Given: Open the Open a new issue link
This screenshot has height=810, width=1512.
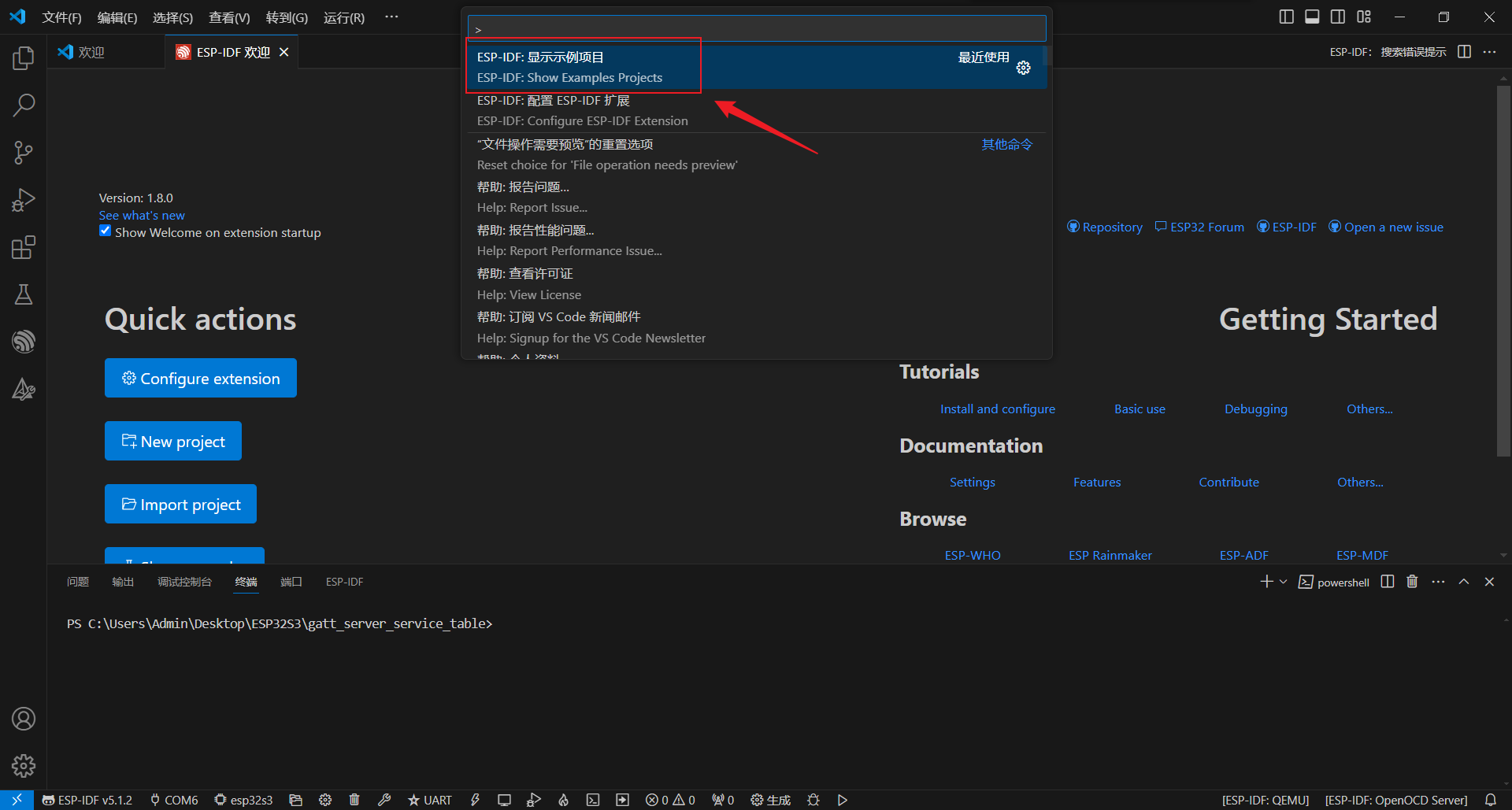Looking at the screenshot, I should pyautogui.click(x=1386, y=227).
